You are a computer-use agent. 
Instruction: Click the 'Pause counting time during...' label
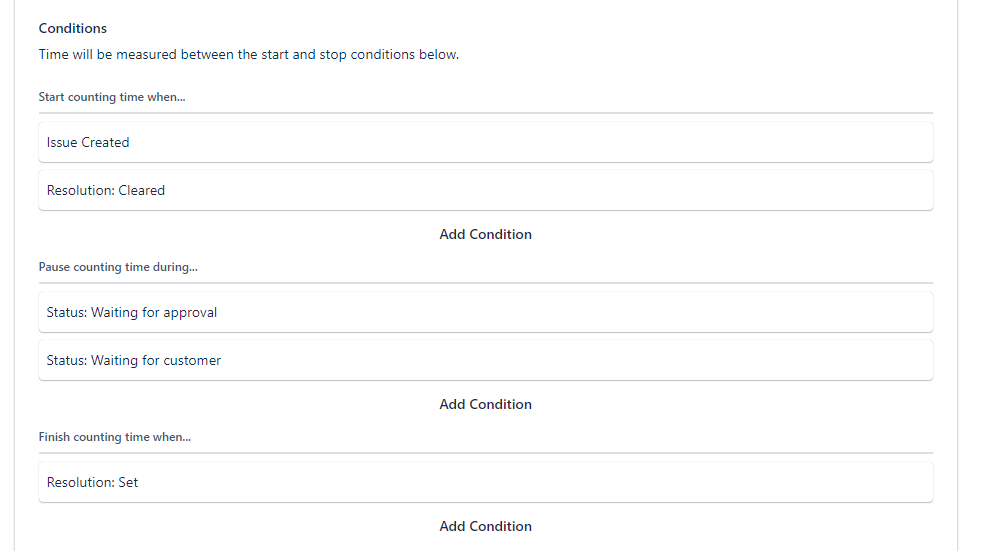(118, 267)
